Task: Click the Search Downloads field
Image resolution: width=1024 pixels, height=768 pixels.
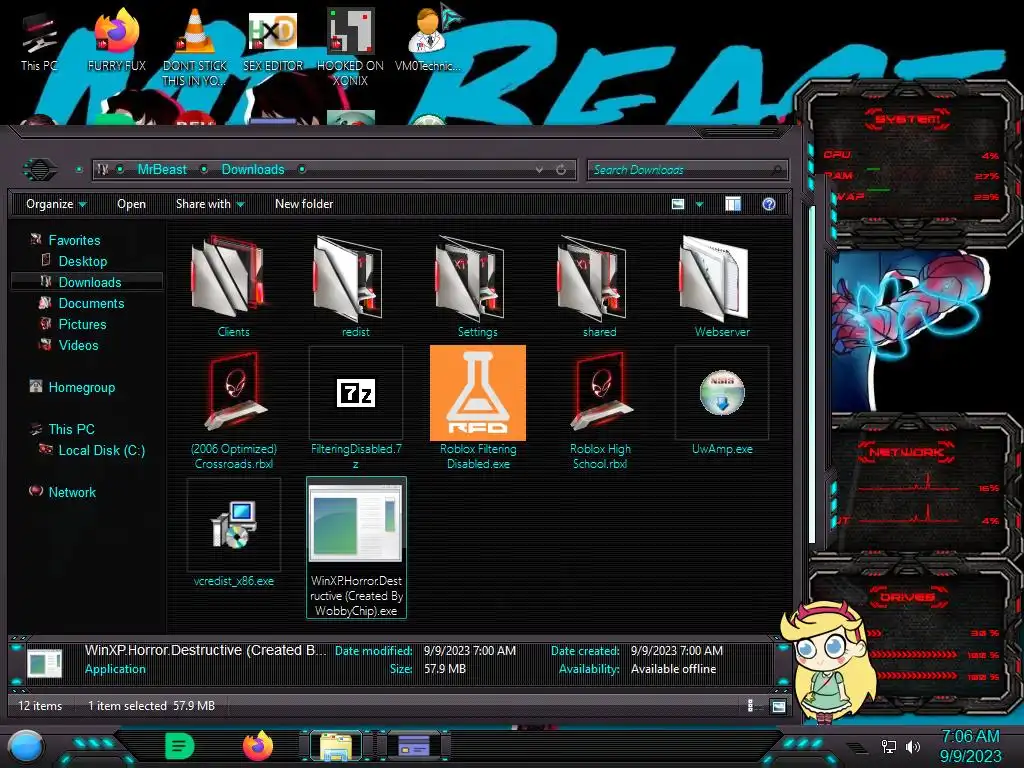Action: click(x=687, y=170)
